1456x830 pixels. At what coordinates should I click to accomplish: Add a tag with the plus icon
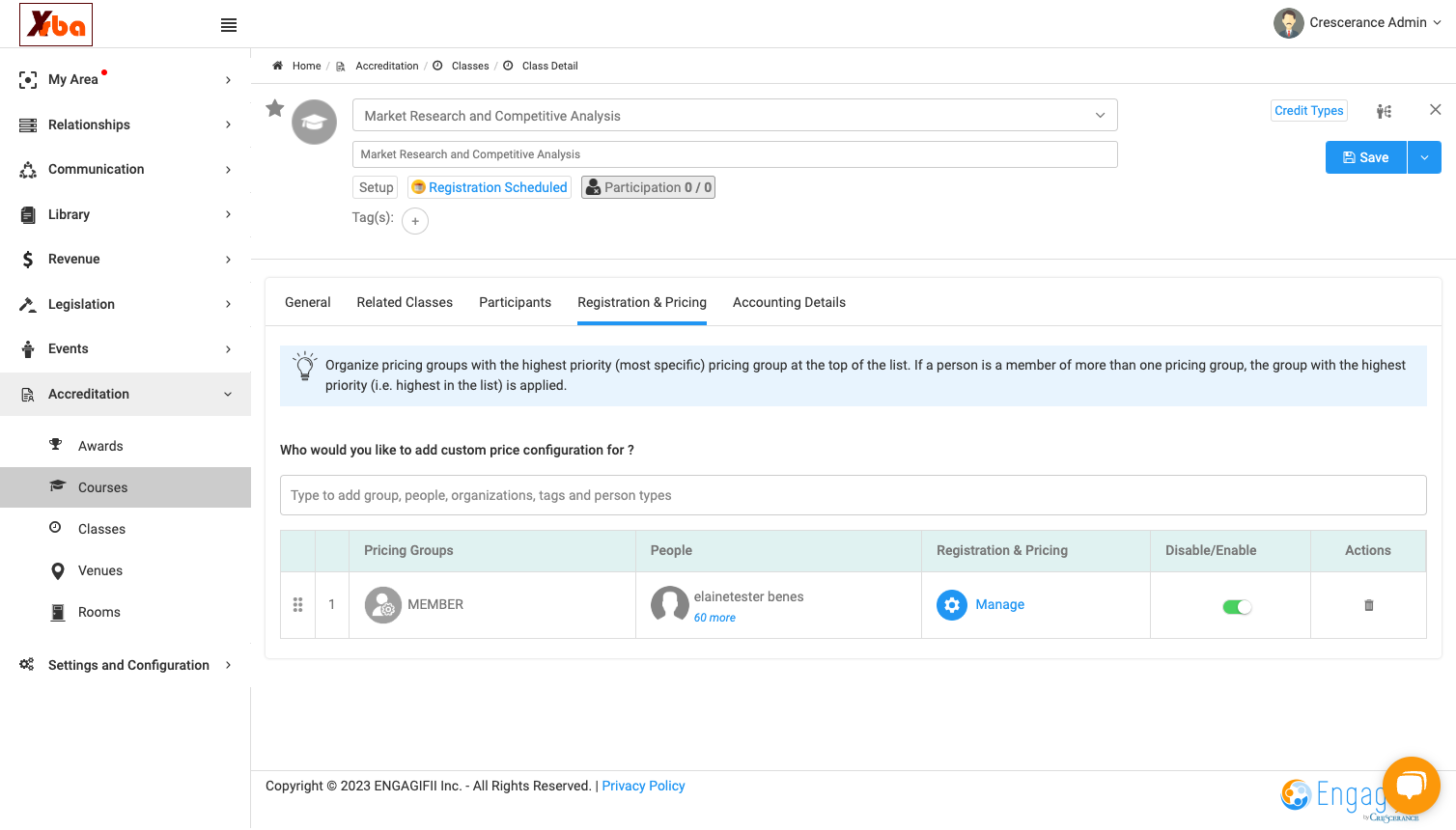[x=415, y=221]
